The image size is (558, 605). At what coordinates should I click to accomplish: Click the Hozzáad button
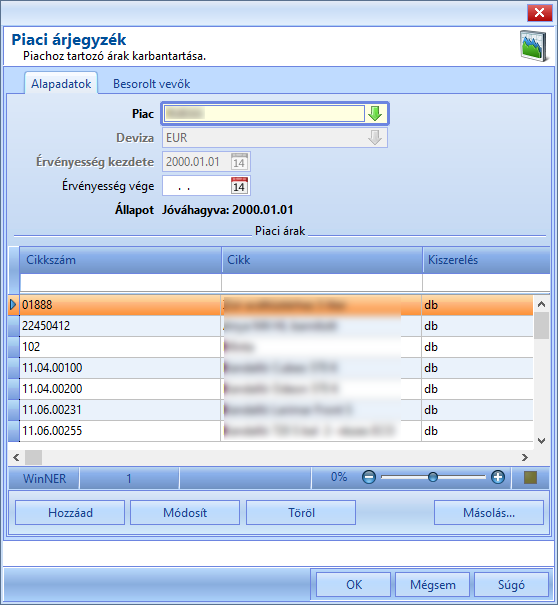pos(70,513)
